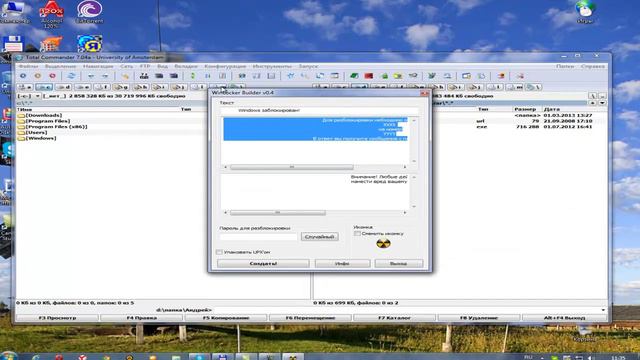Click the F5 Копирование button
The image size is (640, 360).
tap(226, 318)
